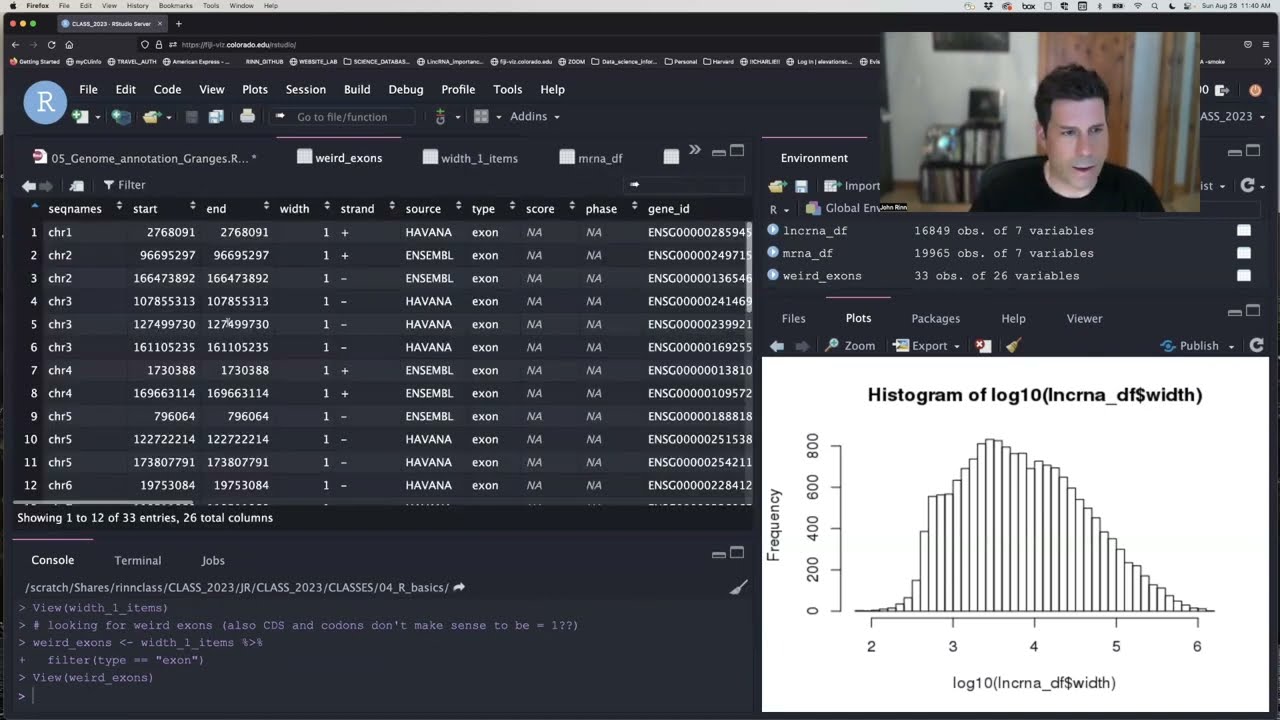Click the console working directory arrow icon
1280x720 pixels.
click(x=459, y=588)
